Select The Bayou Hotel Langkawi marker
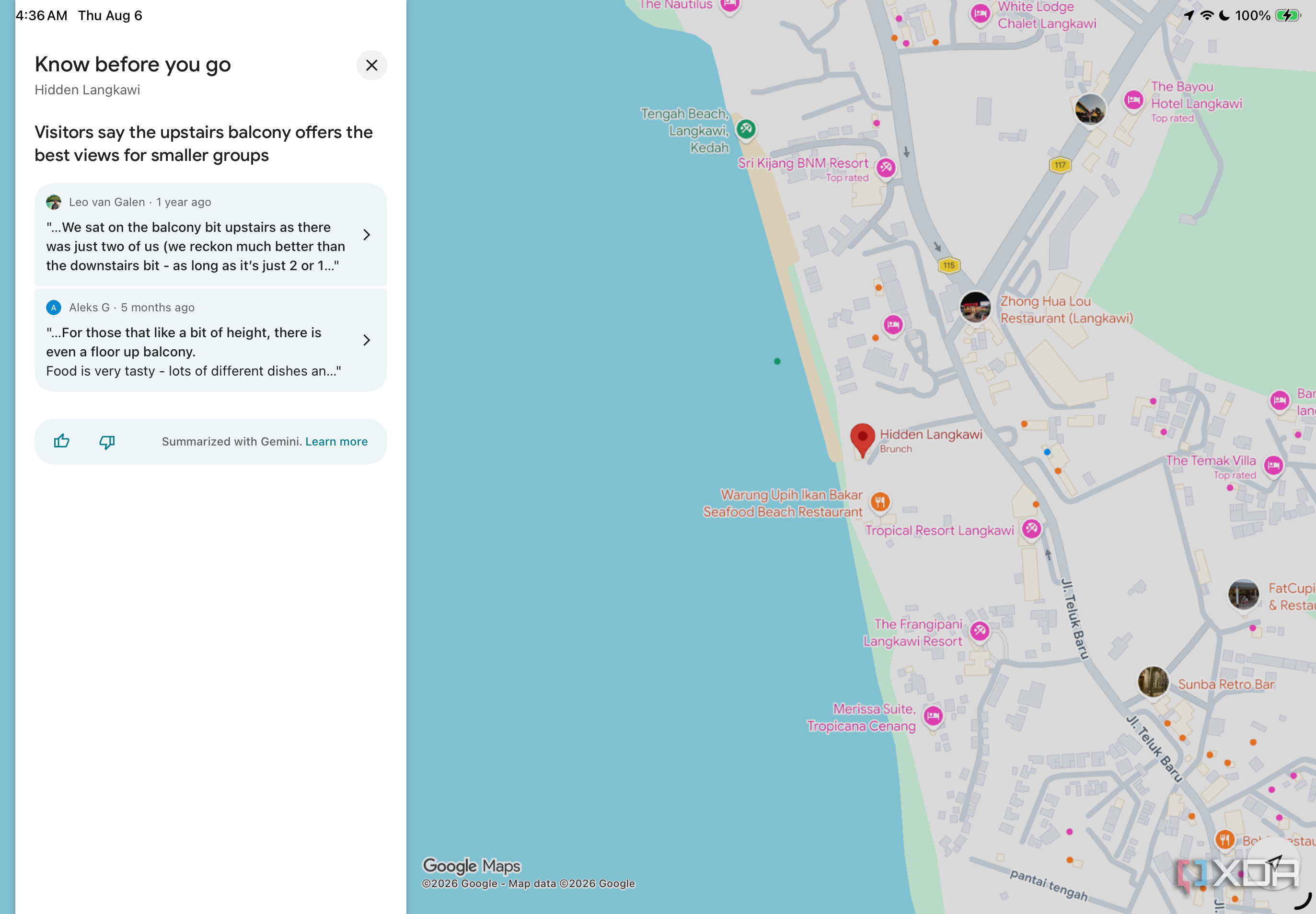This screenshot has height=914, width=1316. [x=1133, y=100]
